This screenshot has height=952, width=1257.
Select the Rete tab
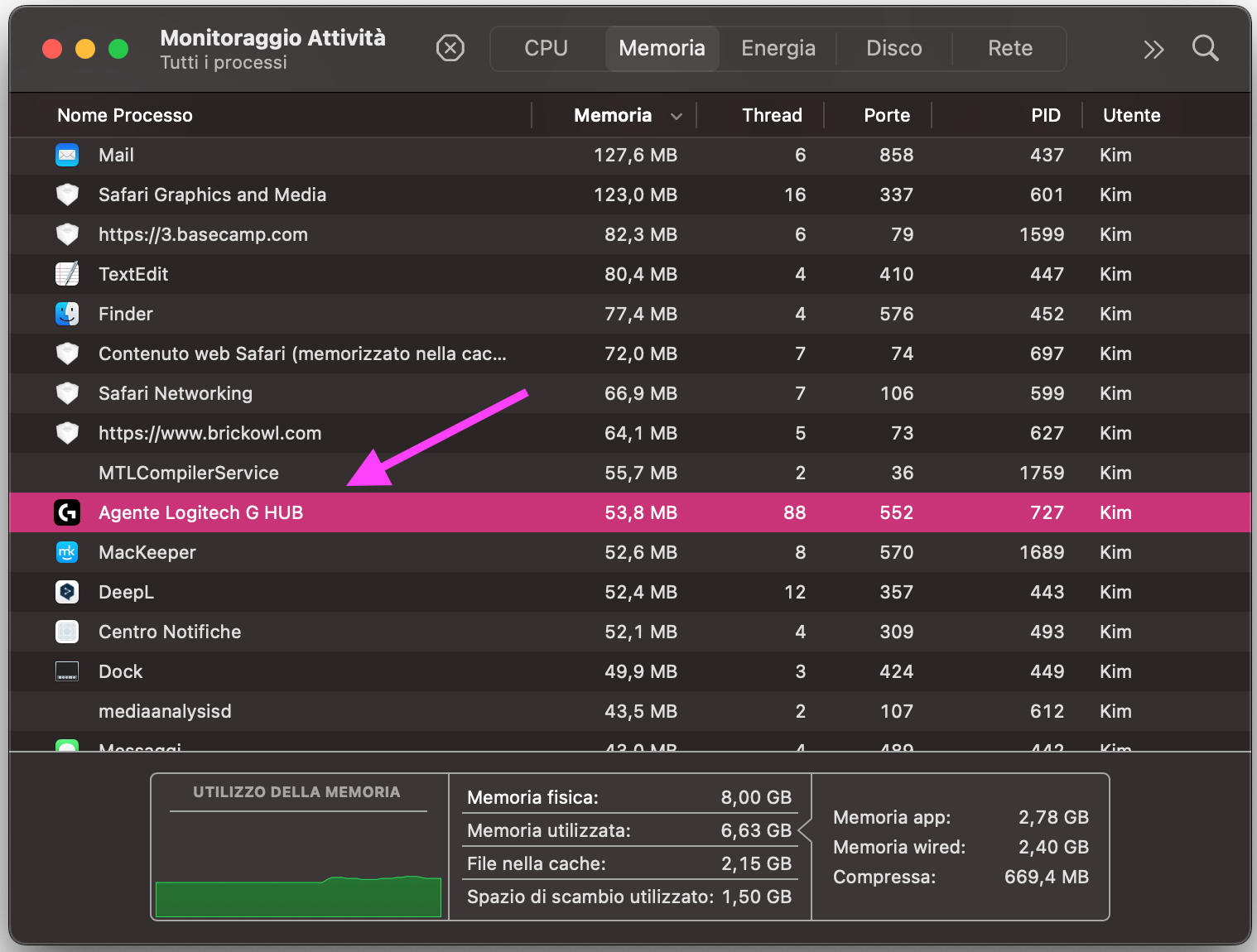[x=1009, y=49]
